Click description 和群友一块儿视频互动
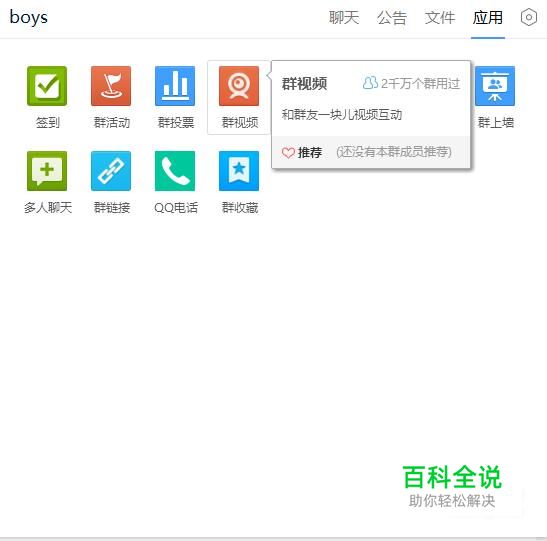Viewport: 547px width, 541px height. coord(342,114)
